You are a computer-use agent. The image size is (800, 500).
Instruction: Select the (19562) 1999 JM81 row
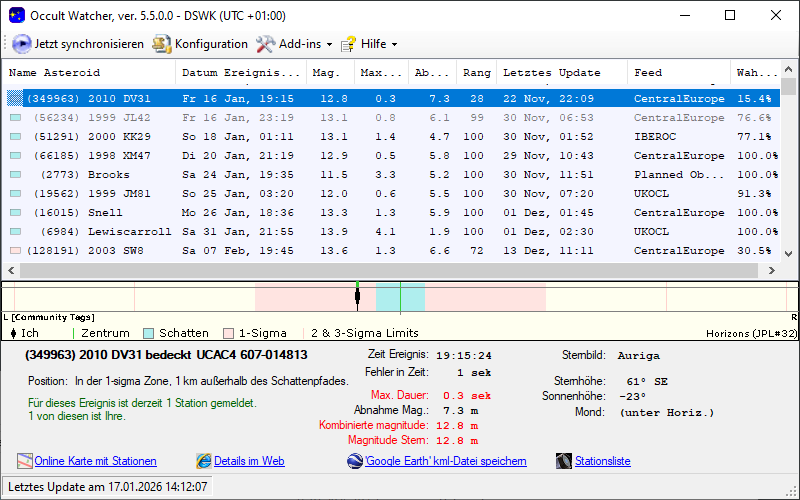pyautogui.click(x=393, y=194)
